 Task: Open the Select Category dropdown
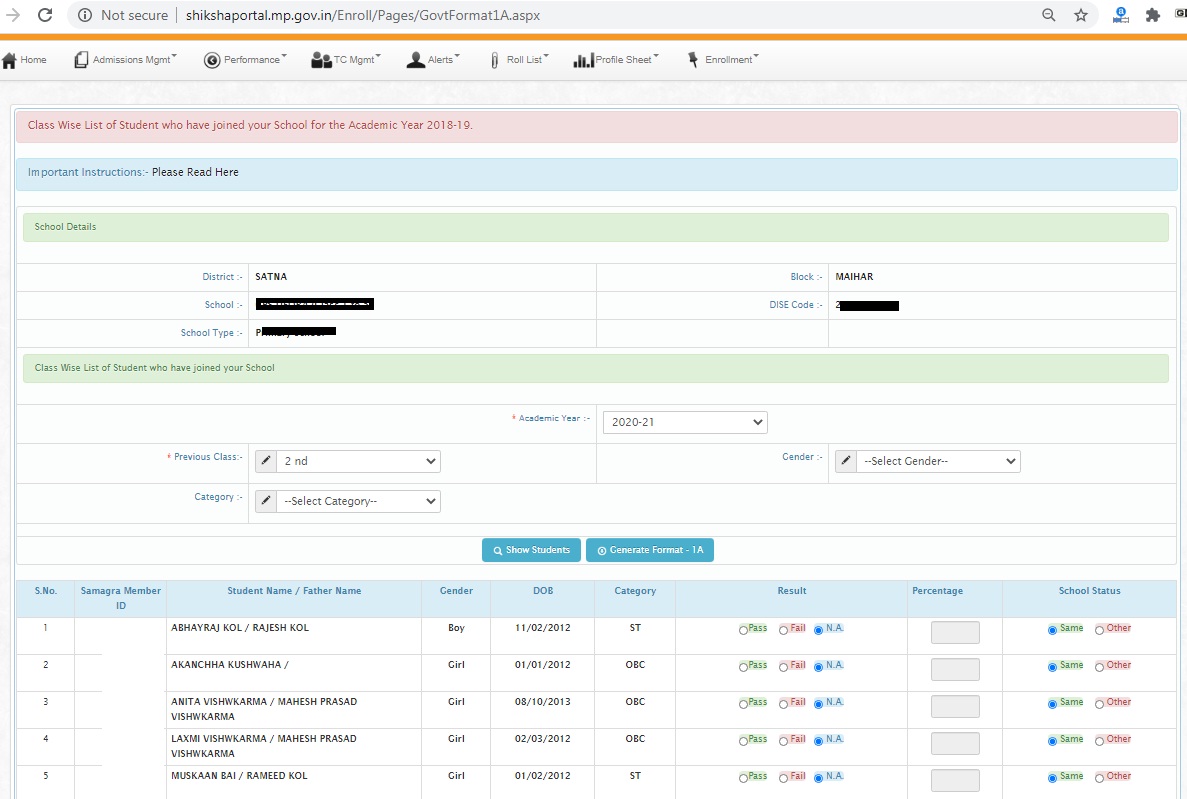click(x=358, y=501)
